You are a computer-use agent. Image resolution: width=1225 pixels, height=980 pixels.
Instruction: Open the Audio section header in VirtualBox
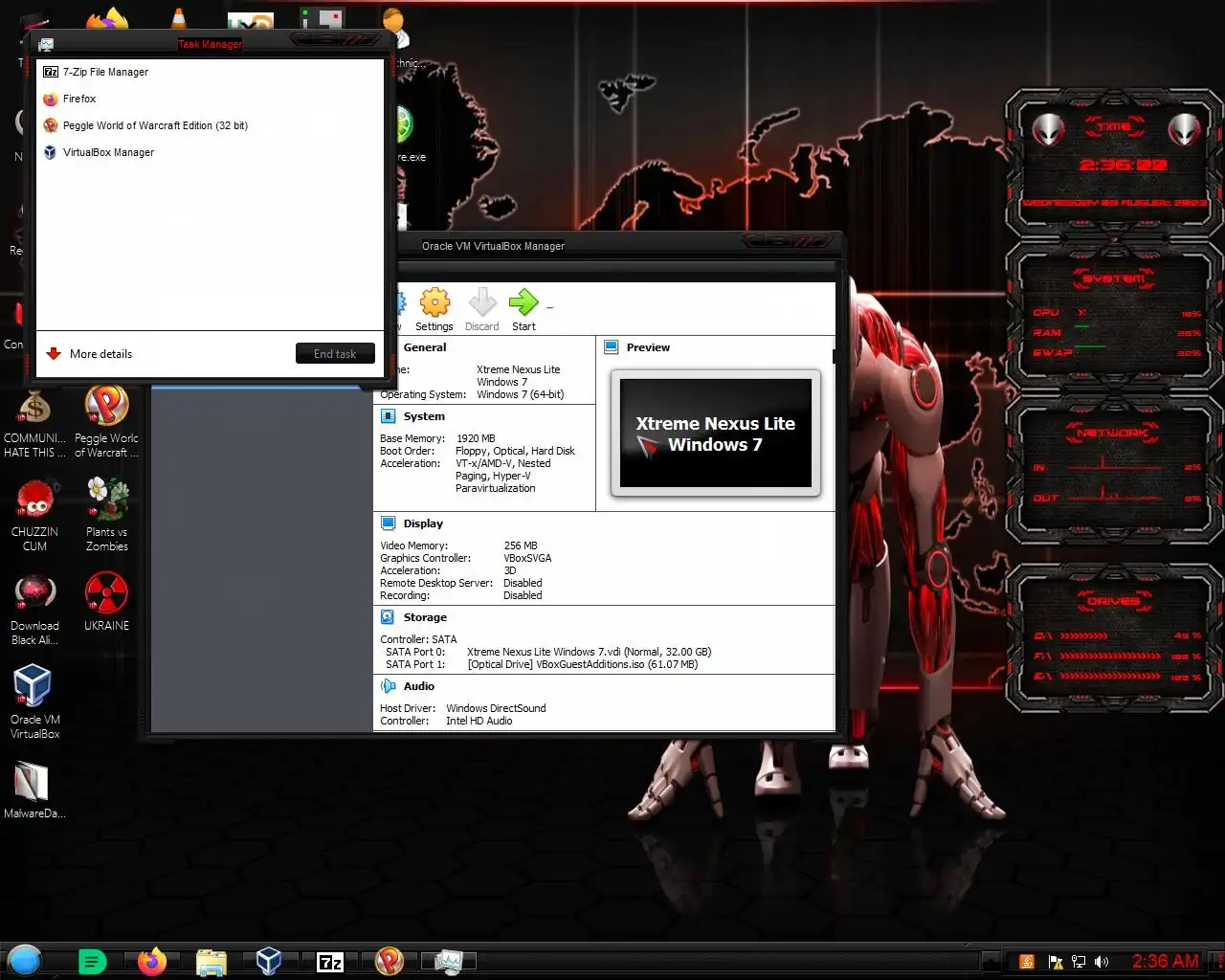419,686
